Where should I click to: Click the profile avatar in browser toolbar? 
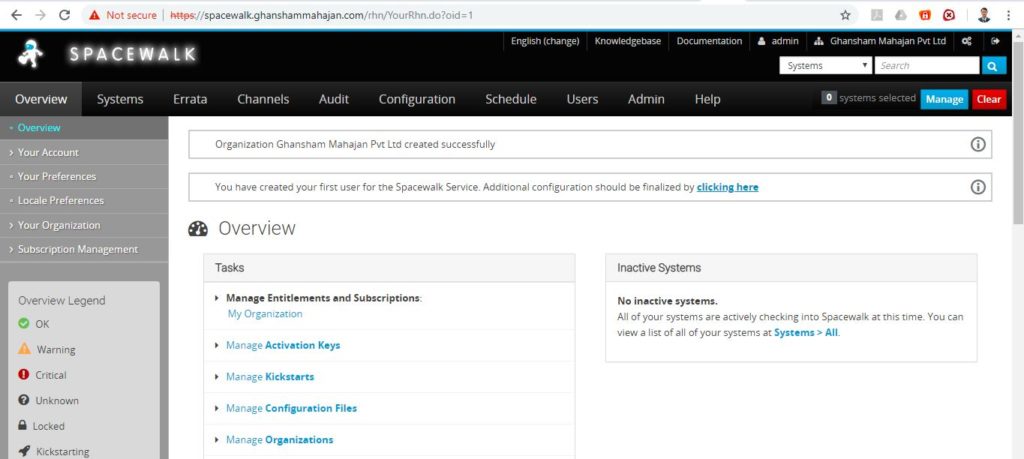[984, 15]
